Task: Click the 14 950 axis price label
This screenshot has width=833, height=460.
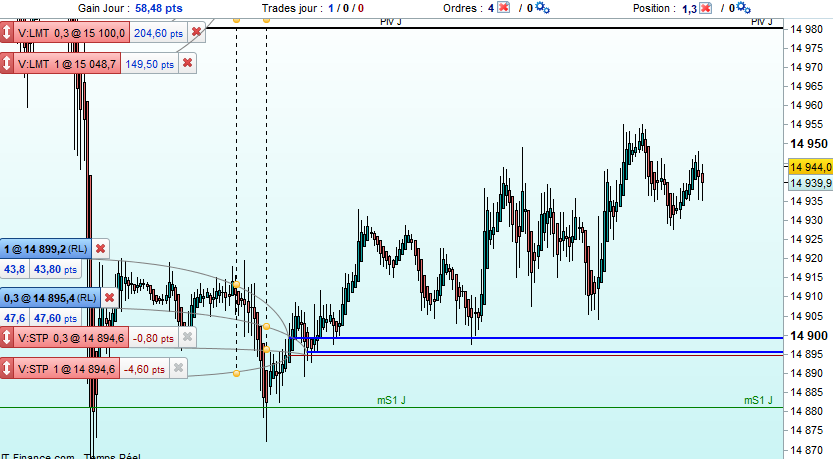Action: 809,143
